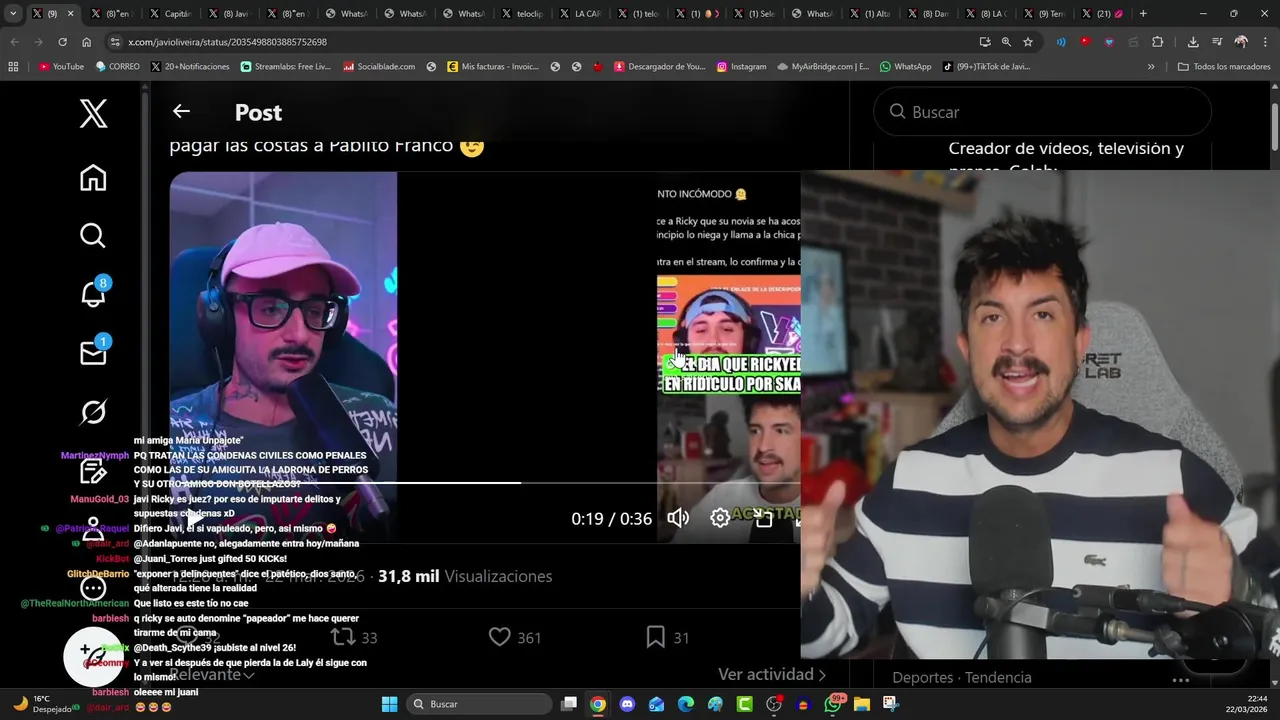This screenshot has width=1280, height=720.
Task: Click Ver actividad link
Action: click(x=772, y=675)
